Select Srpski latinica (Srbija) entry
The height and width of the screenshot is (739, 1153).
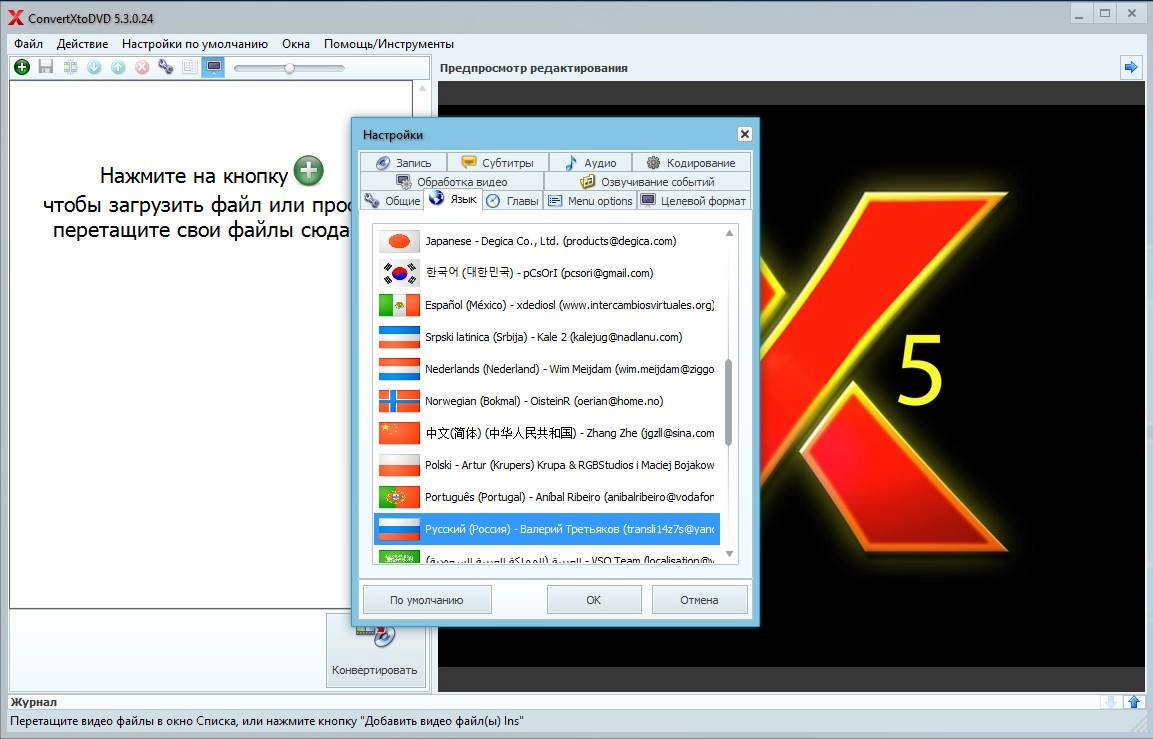pos(547,337)
